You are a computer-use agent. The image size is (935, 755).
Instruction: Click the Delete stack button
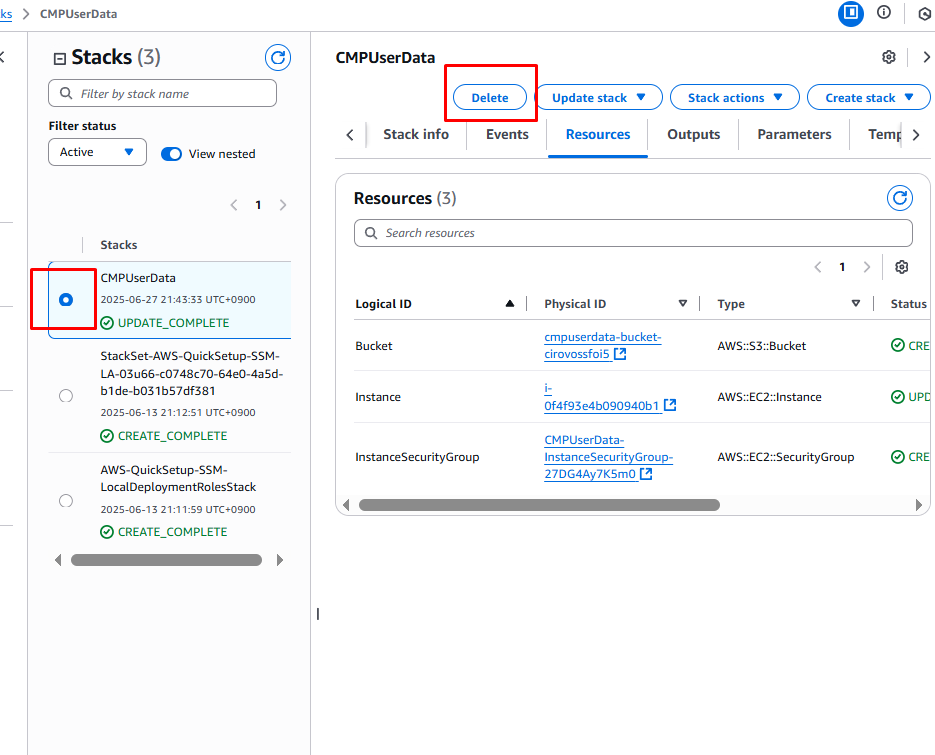pos(490,98)
